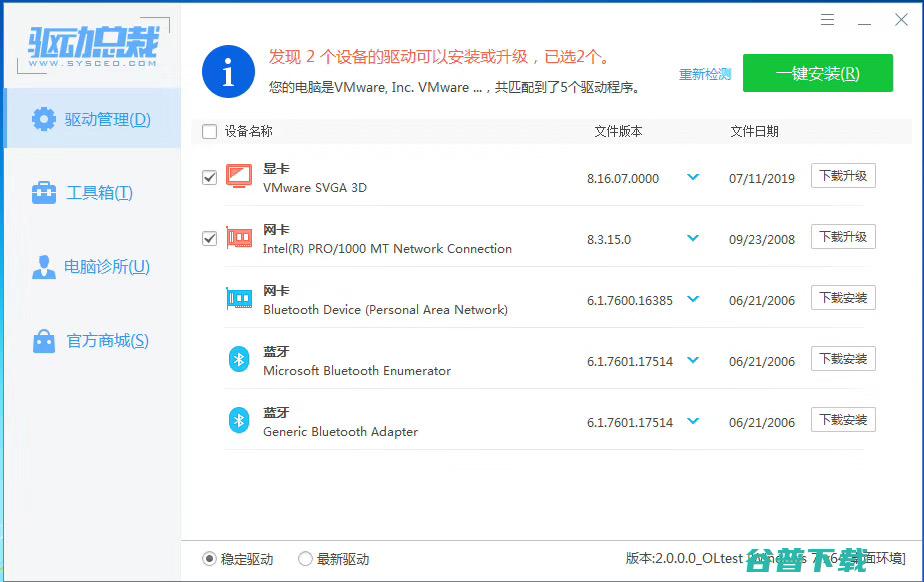924x582 pixels.
Task: Click the Intel PRO/1000 network adapter icon
Action: click(239, 236)
